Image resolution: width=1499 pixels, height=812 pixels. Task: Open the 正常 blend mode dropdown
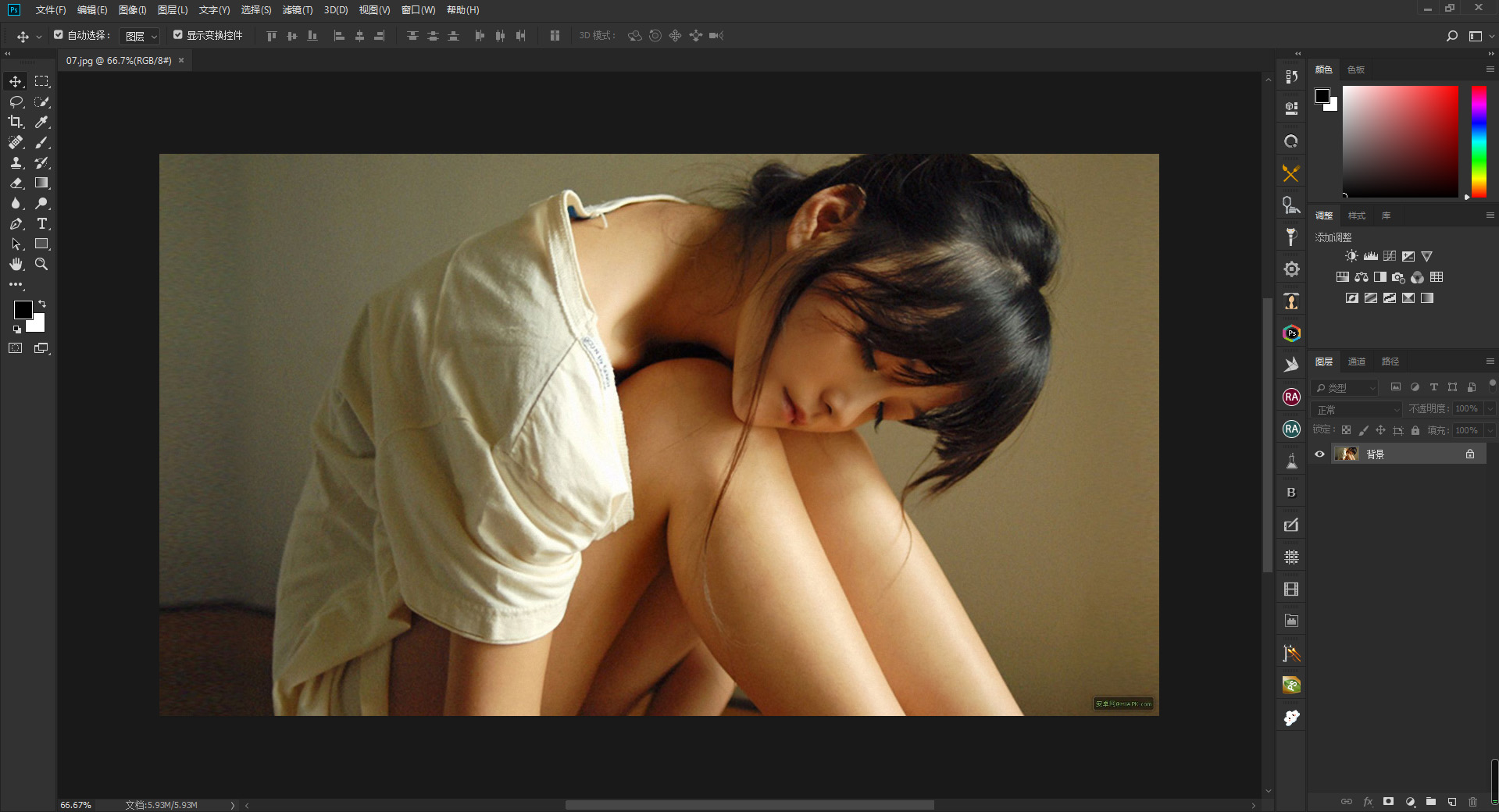point(1358,409)
